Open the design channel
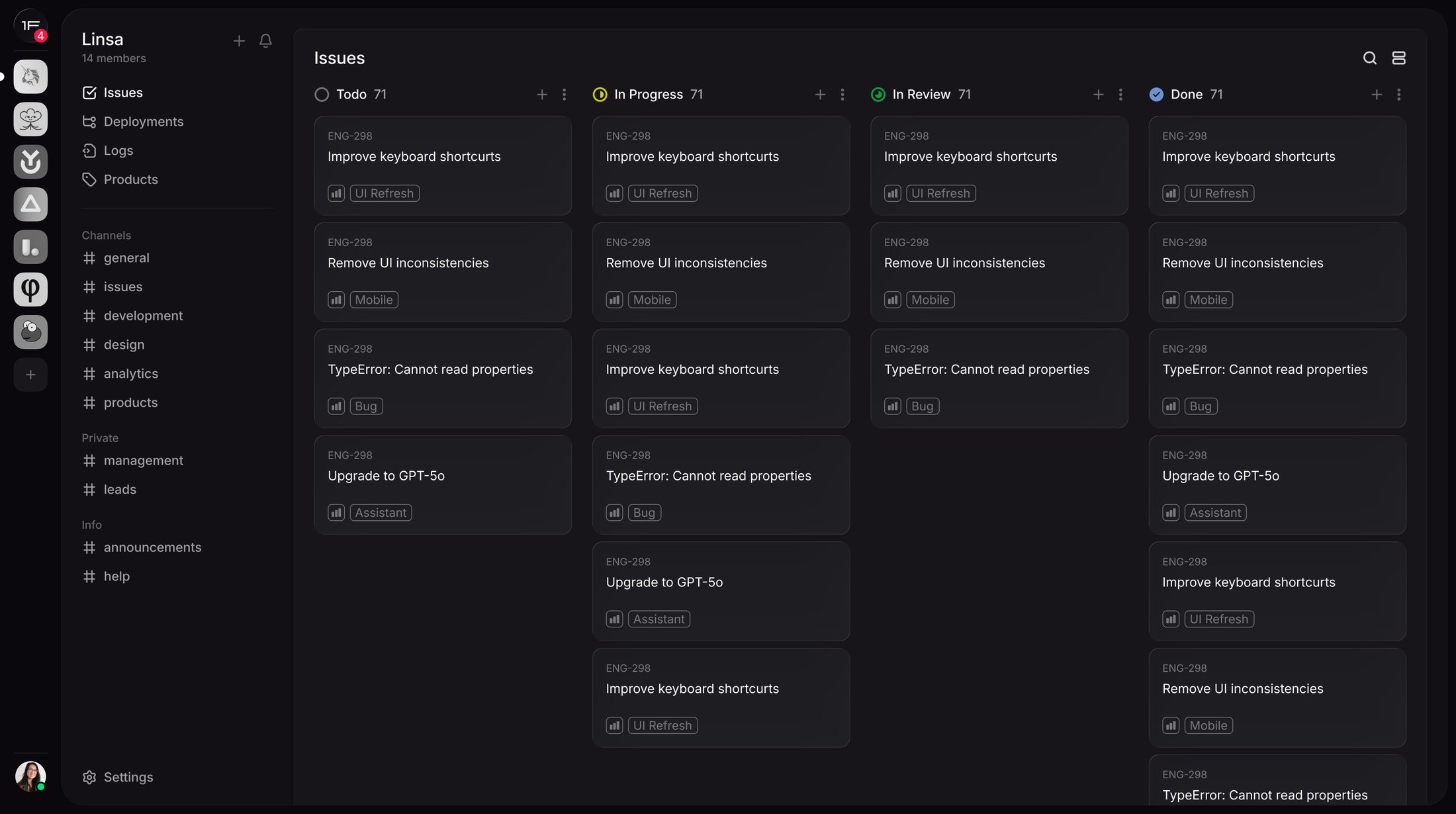The height and width of the screenshot is (814, 1456). click(113, 345)
